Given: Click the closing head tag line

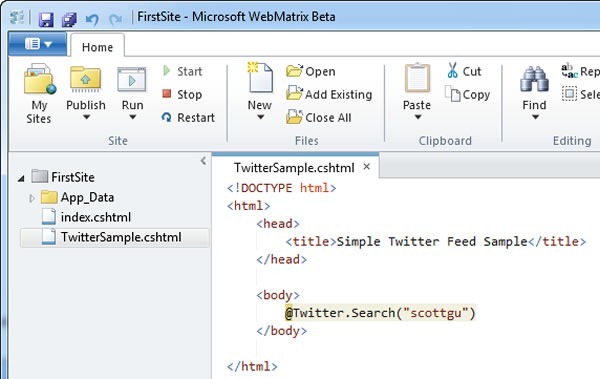Looking at the screenshot, I should (282, 260).
